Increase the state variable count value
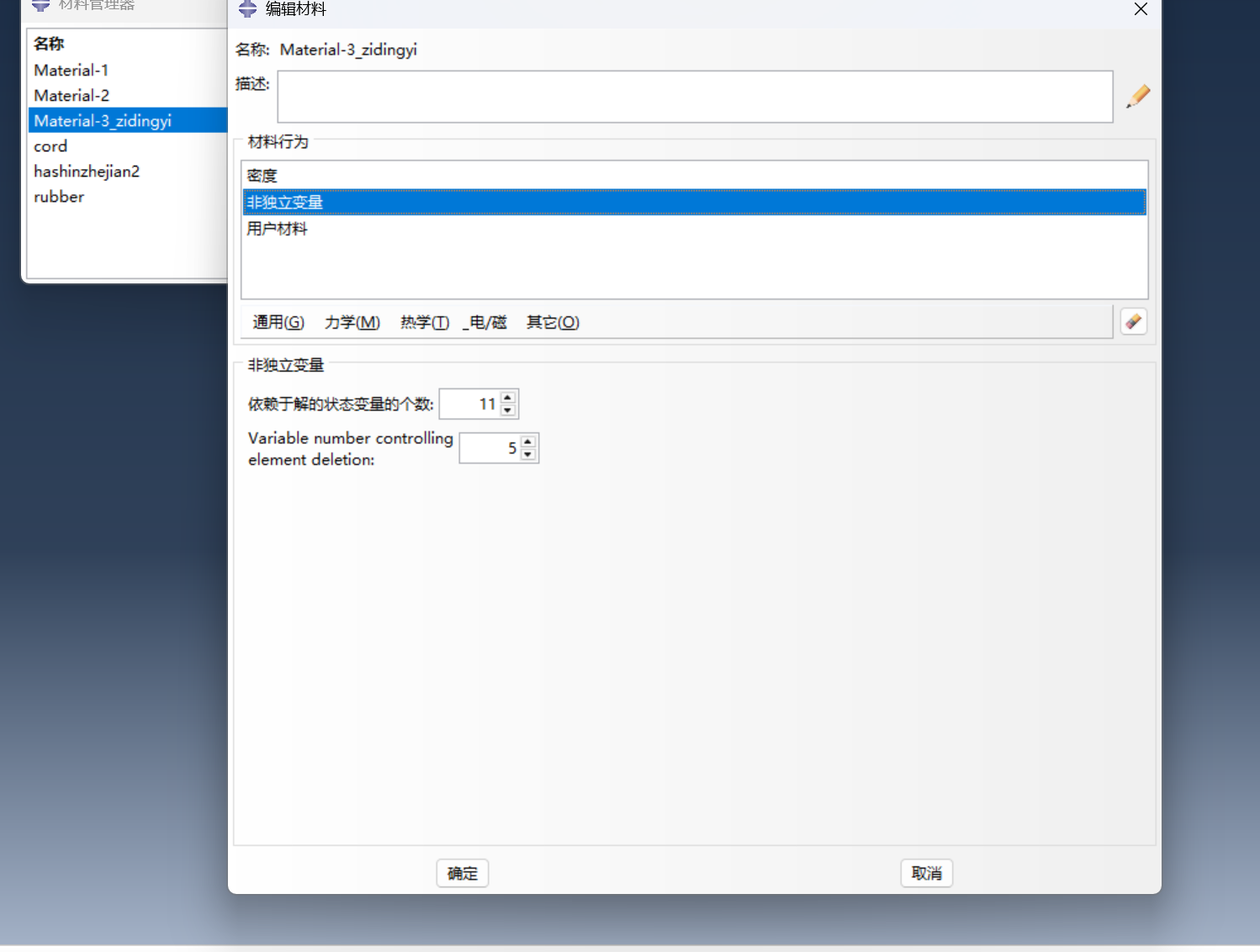This screenshot has height=952, width=1260. click(x=508, y=397)
